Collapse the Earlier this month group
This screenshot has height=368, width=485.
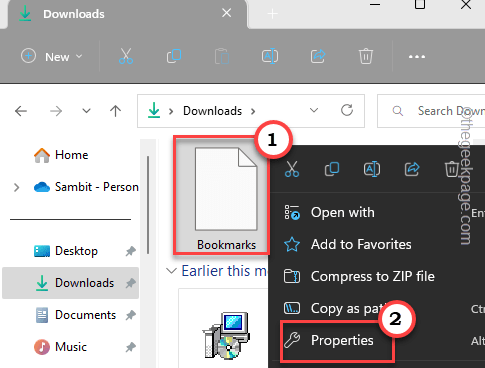[171, 271]
